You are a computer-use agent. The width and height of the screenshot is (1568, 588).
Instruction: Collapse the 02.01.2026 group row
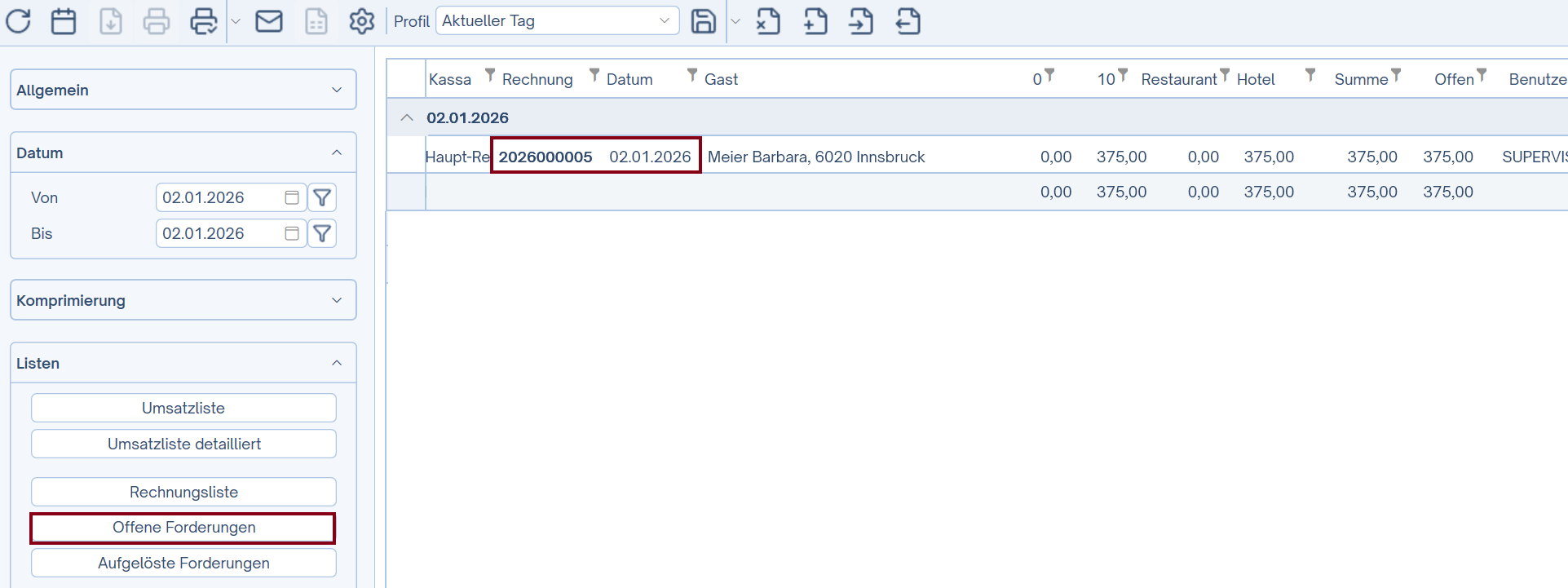coord(407,117)
